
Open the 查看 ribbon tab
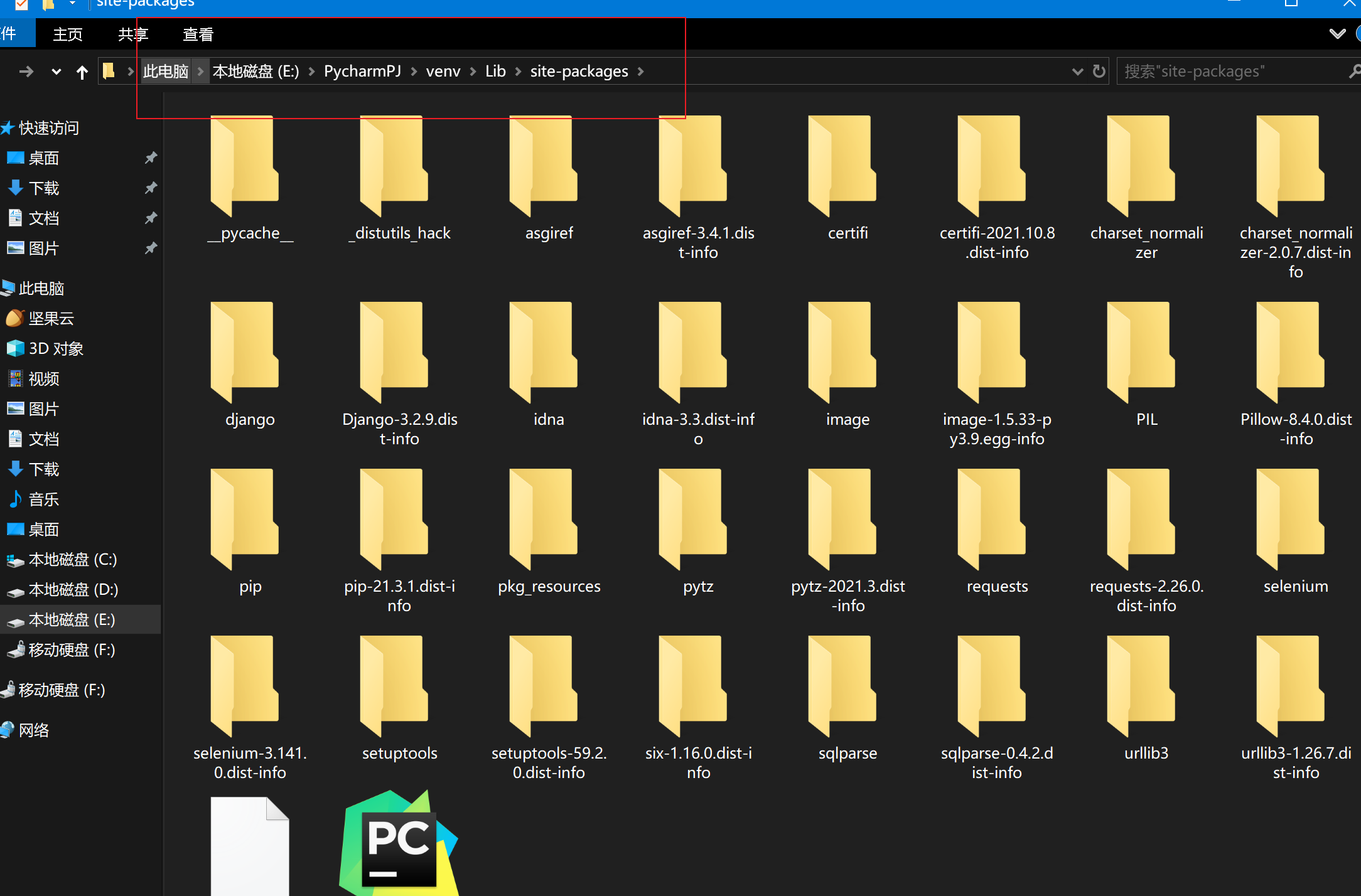pyautogui.click(x=198, y=35)
